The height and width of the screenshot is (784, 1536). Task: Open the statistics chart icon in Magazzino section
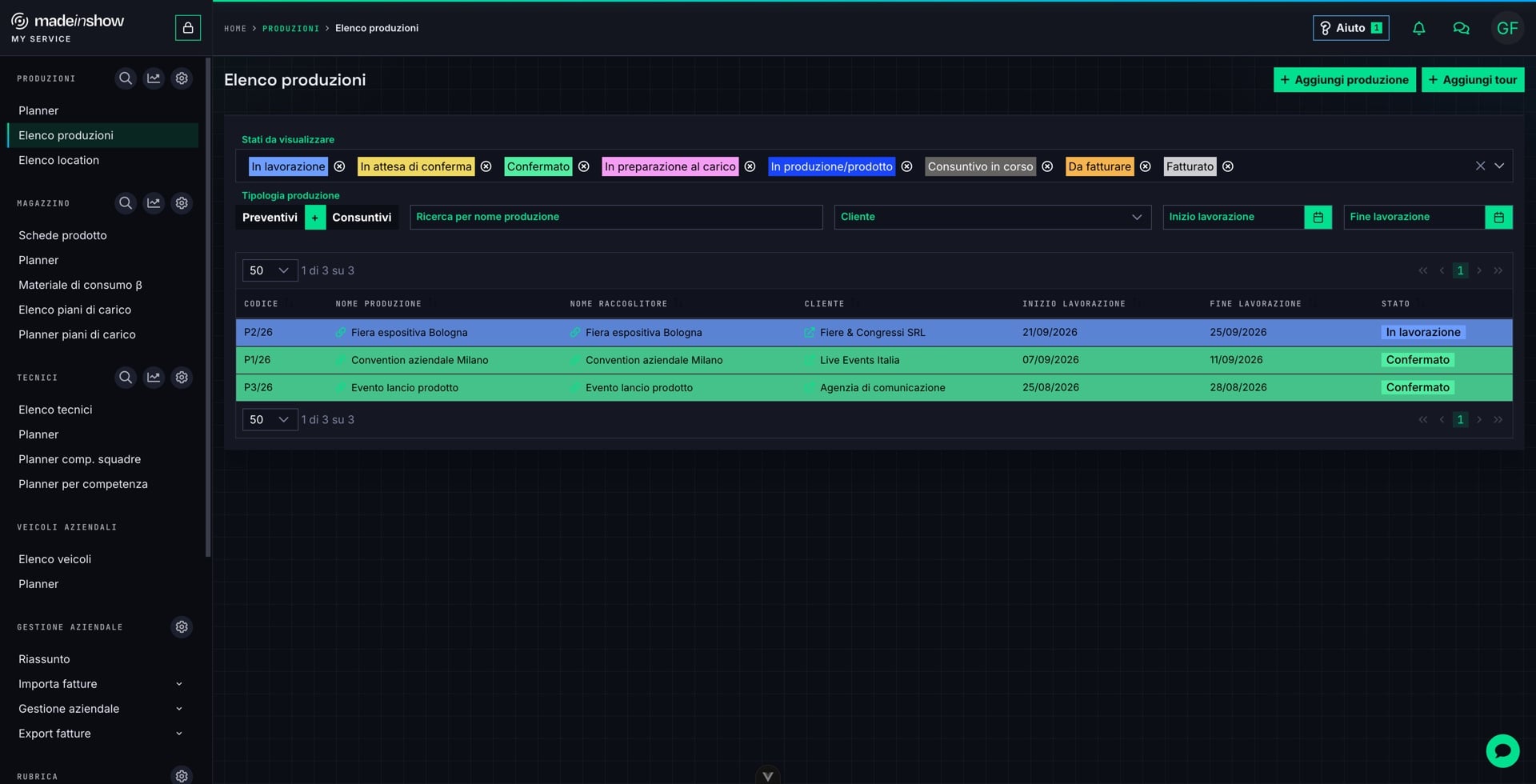point(154,203)
